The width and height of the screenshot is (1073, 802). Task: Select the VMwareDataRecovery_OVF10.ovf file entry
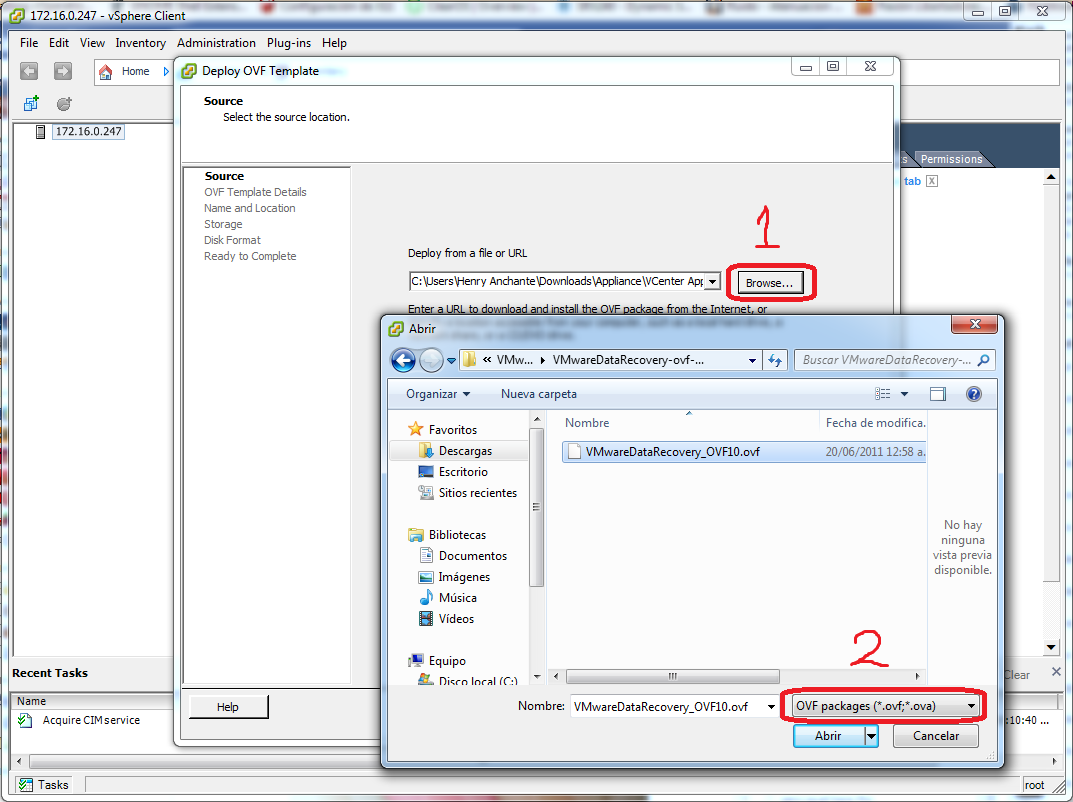coord(666,451)
